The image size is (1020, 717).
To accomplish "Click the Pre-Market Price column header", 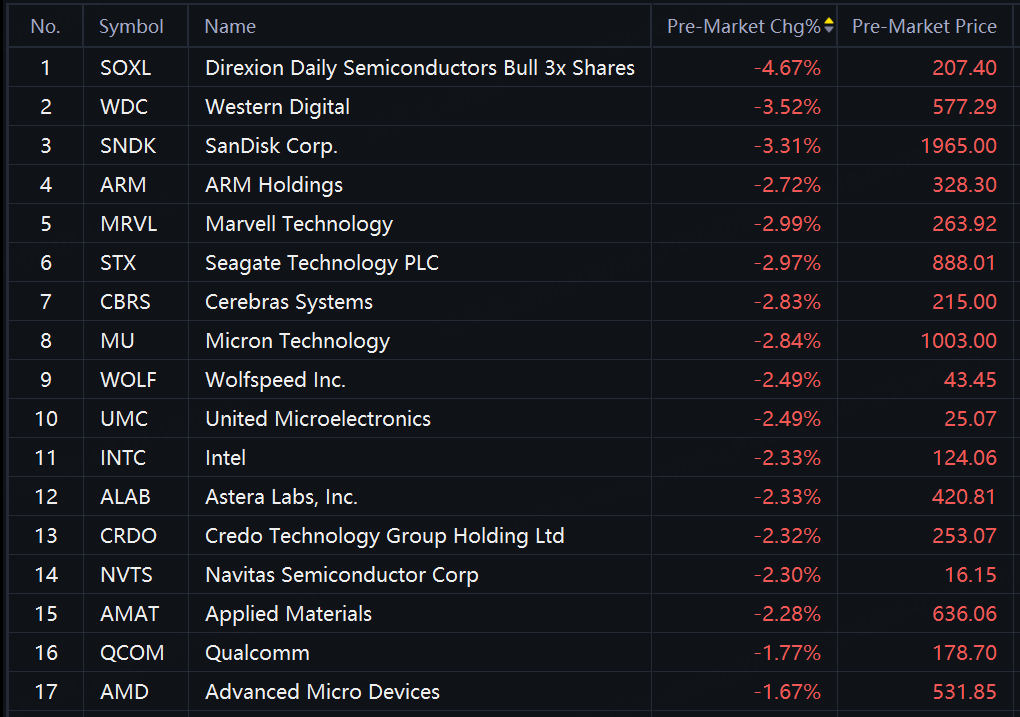I will [924, 26].
